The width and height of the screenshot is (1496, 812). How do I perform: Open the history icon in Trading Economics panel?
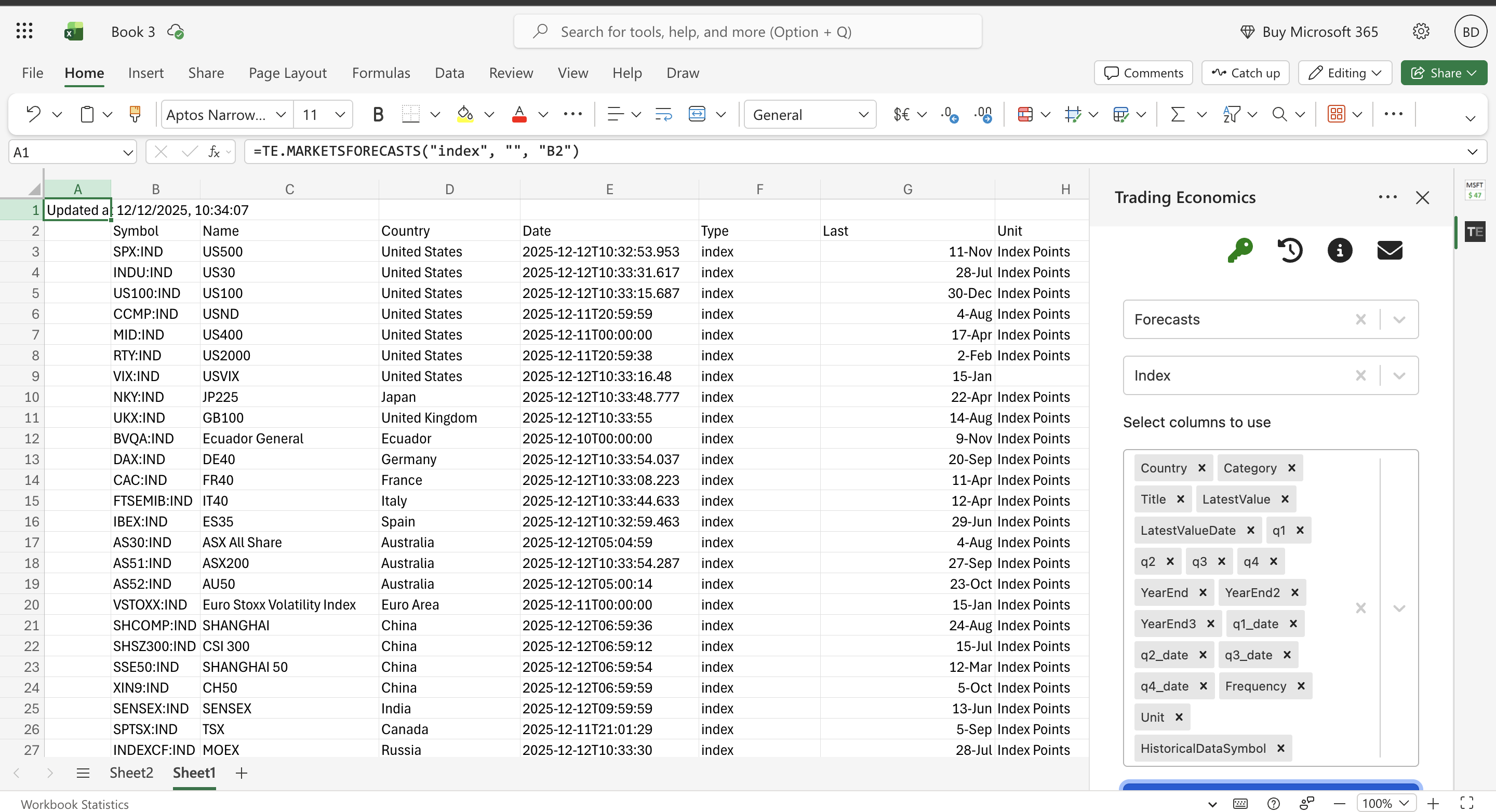click(x=1290, y=250)
